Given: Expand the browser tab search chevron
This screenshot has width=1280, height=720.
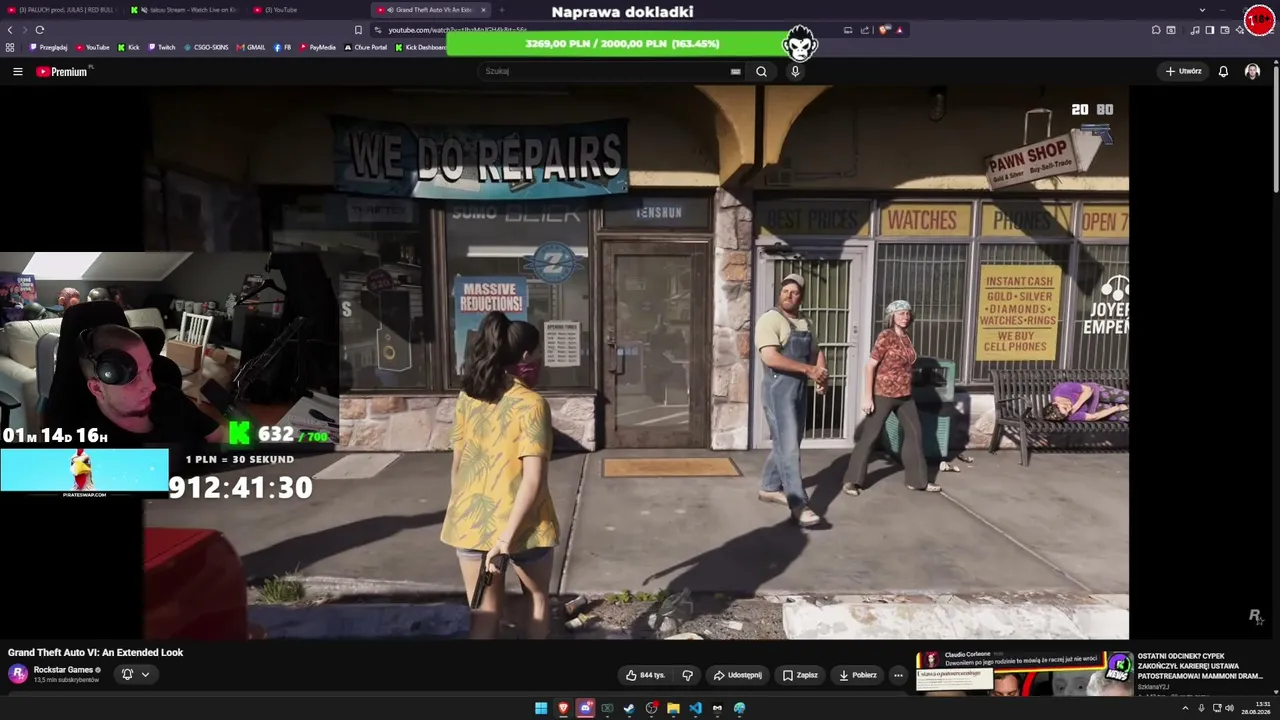Looking at the screenshot, I should 1202,10.
